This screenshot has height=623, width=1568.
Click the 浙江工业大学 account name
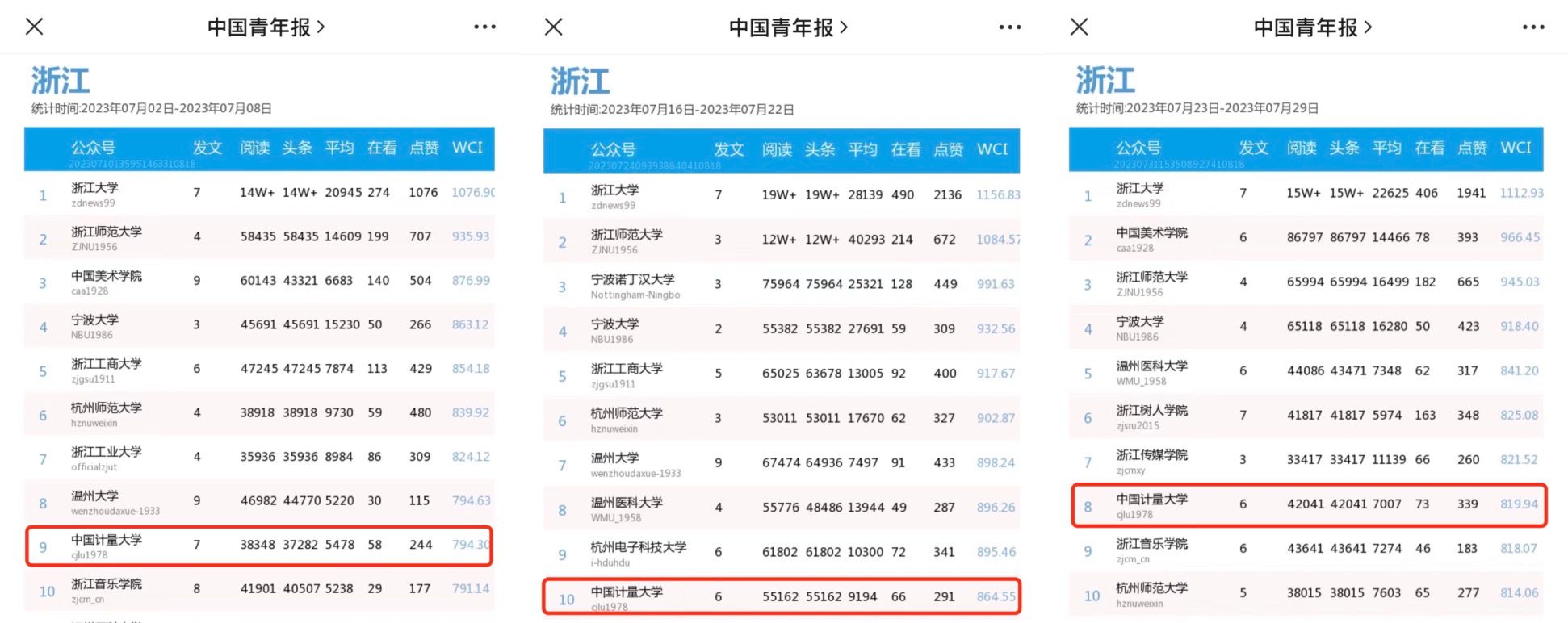click(x=106, y=452)
